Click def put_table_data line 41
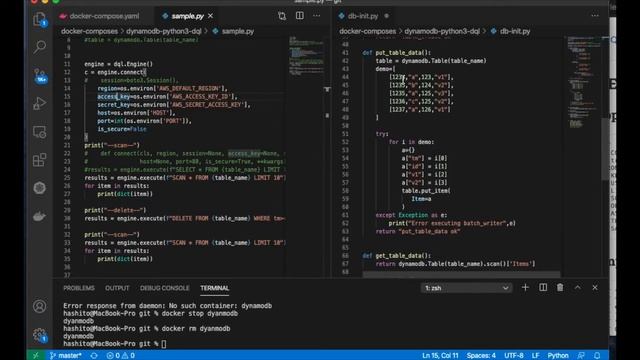Viewport: 640px width, 360px height. pos(396,53)
